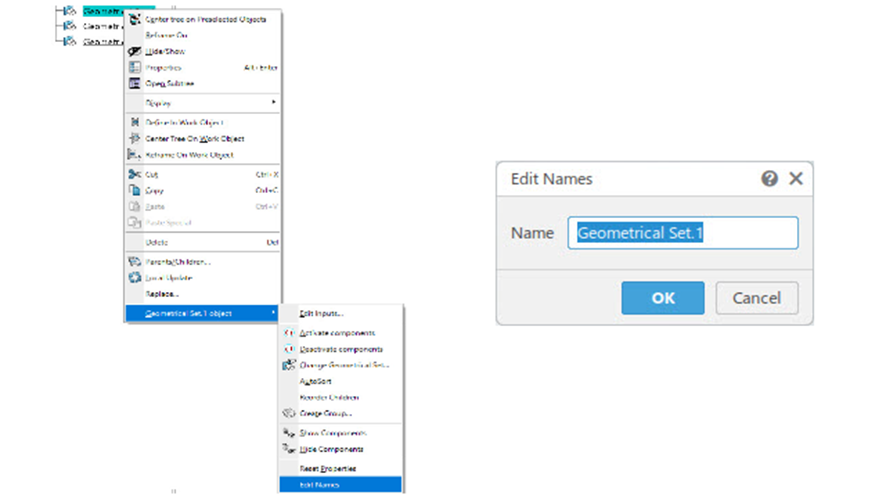Click the Properties icon in context menu

click(134, 67)
